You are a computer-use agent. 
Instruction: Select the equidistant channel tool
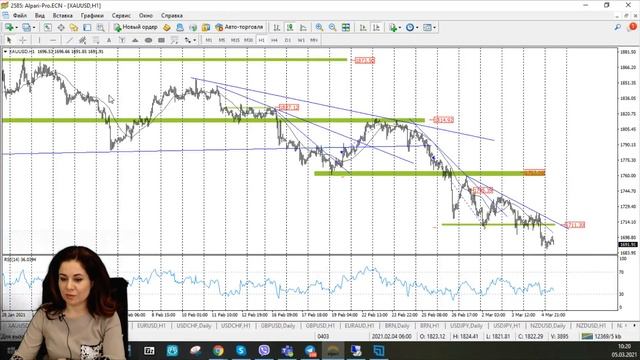pos(82,40)
